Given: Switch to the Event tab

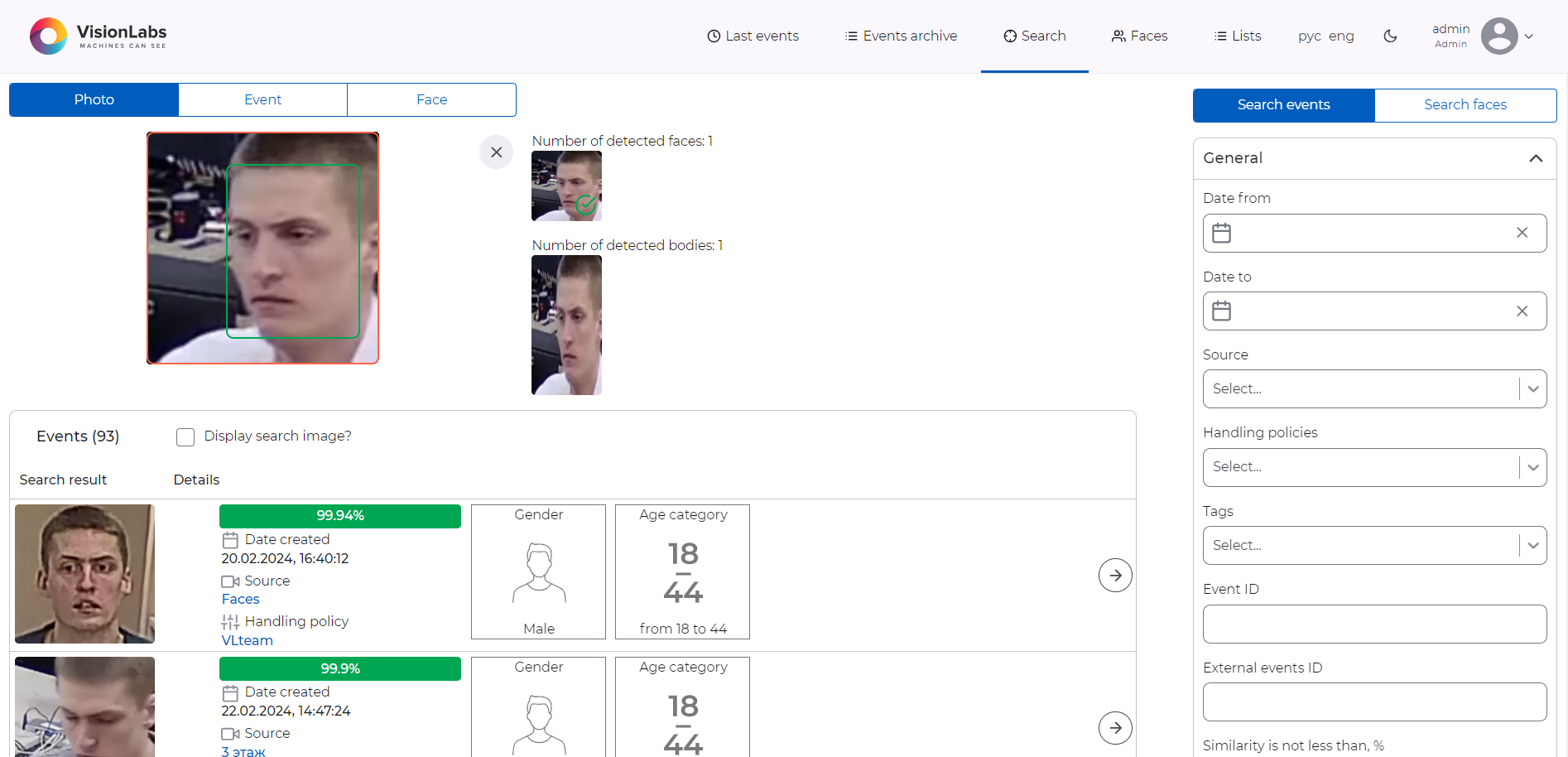Looking at the screenshot, I should (262, 99).
